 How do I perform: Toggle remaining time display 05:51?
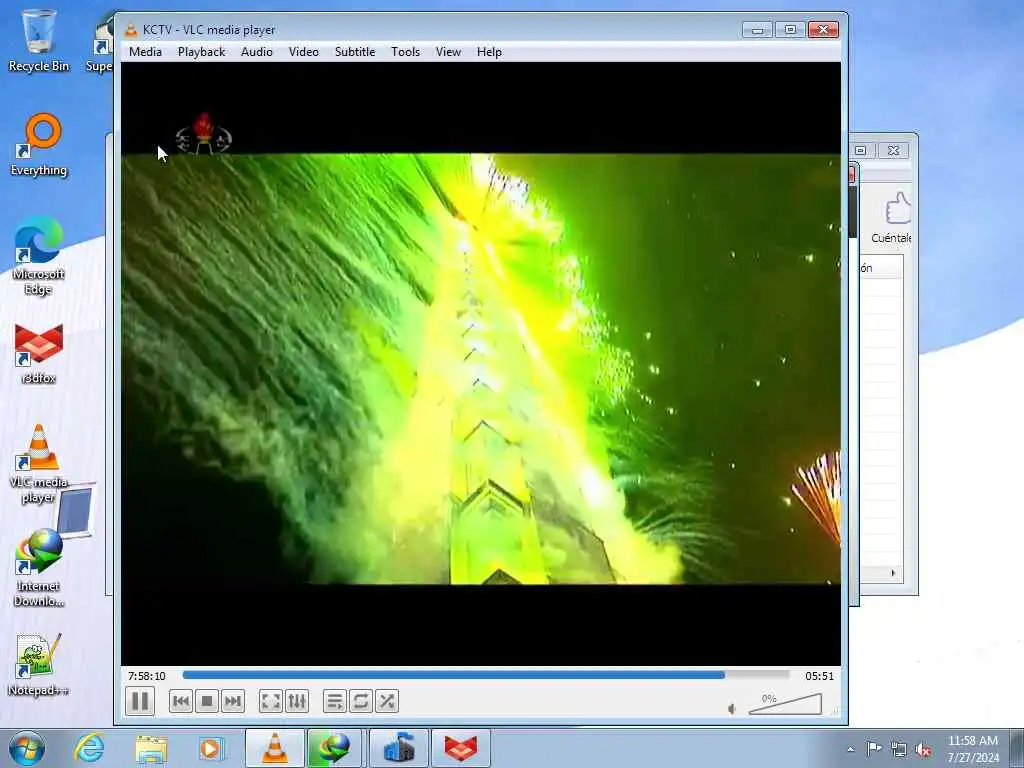(819, 676)
